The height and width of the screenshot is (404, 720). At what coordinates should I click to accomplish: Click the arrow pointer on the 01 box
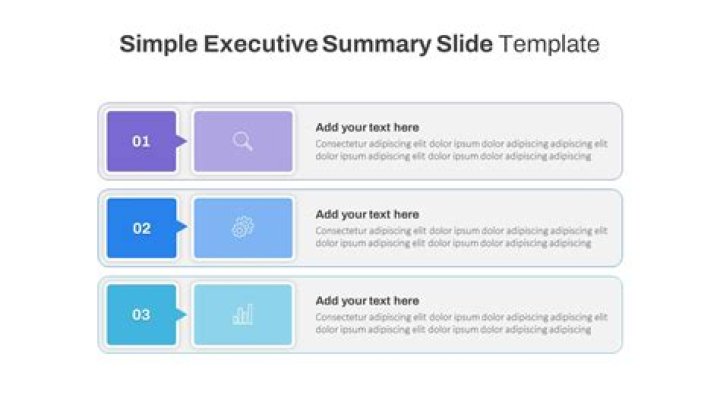(x=182, y=141)
